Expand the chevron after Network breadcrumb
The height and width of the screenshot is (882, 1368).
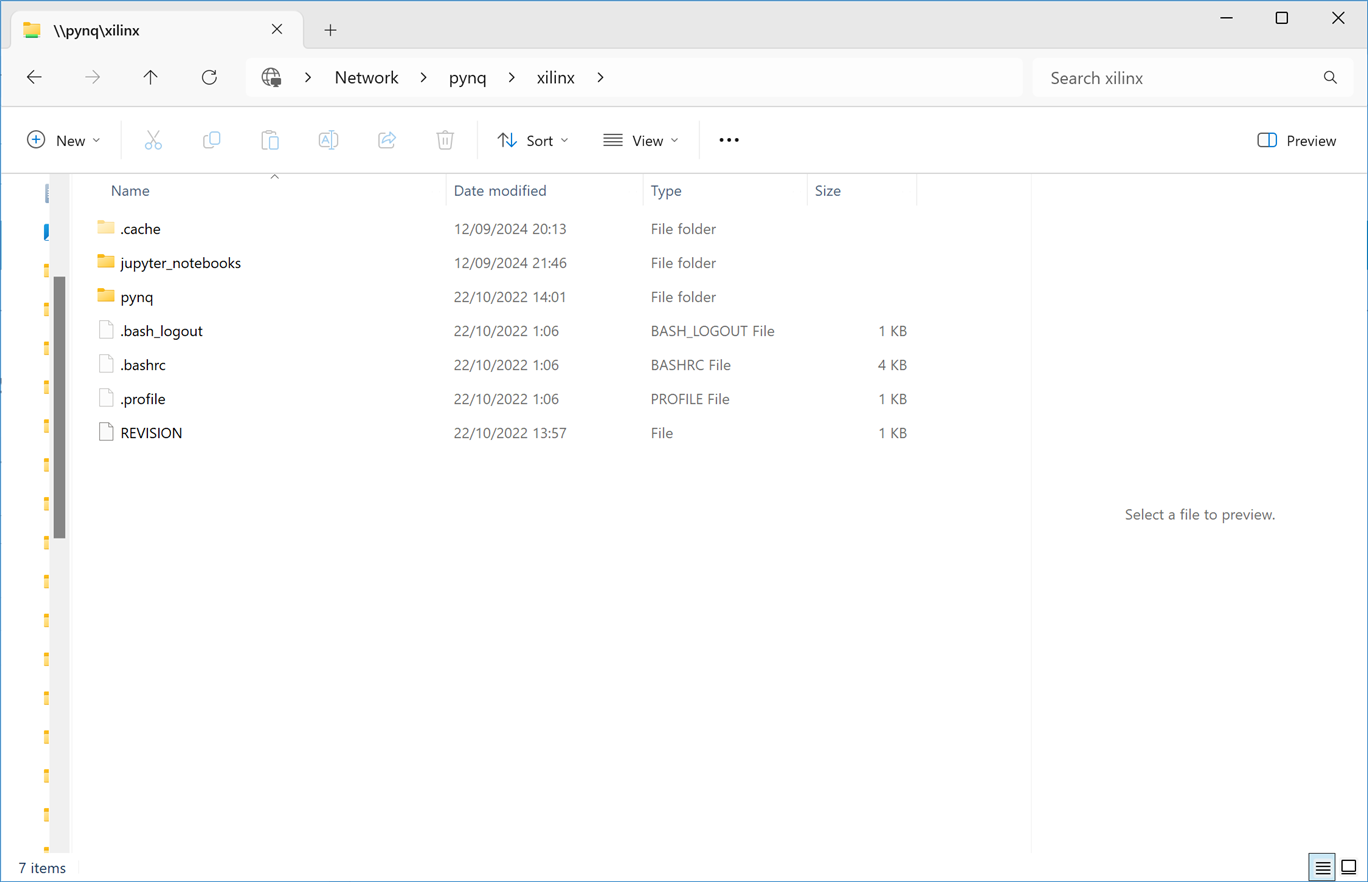(x=424, y=78)
